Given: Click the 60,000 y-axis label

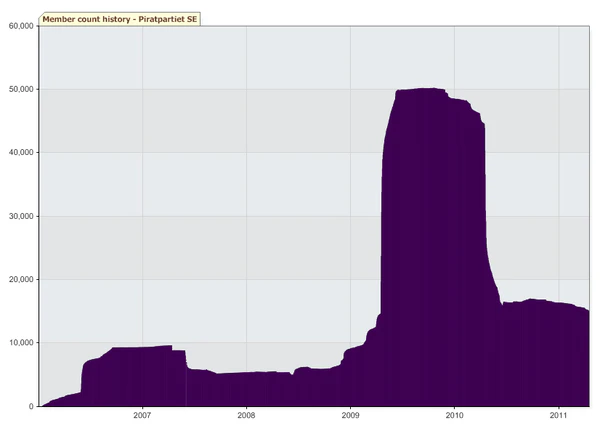Looking at the screenshot, I should pos(18,26).
